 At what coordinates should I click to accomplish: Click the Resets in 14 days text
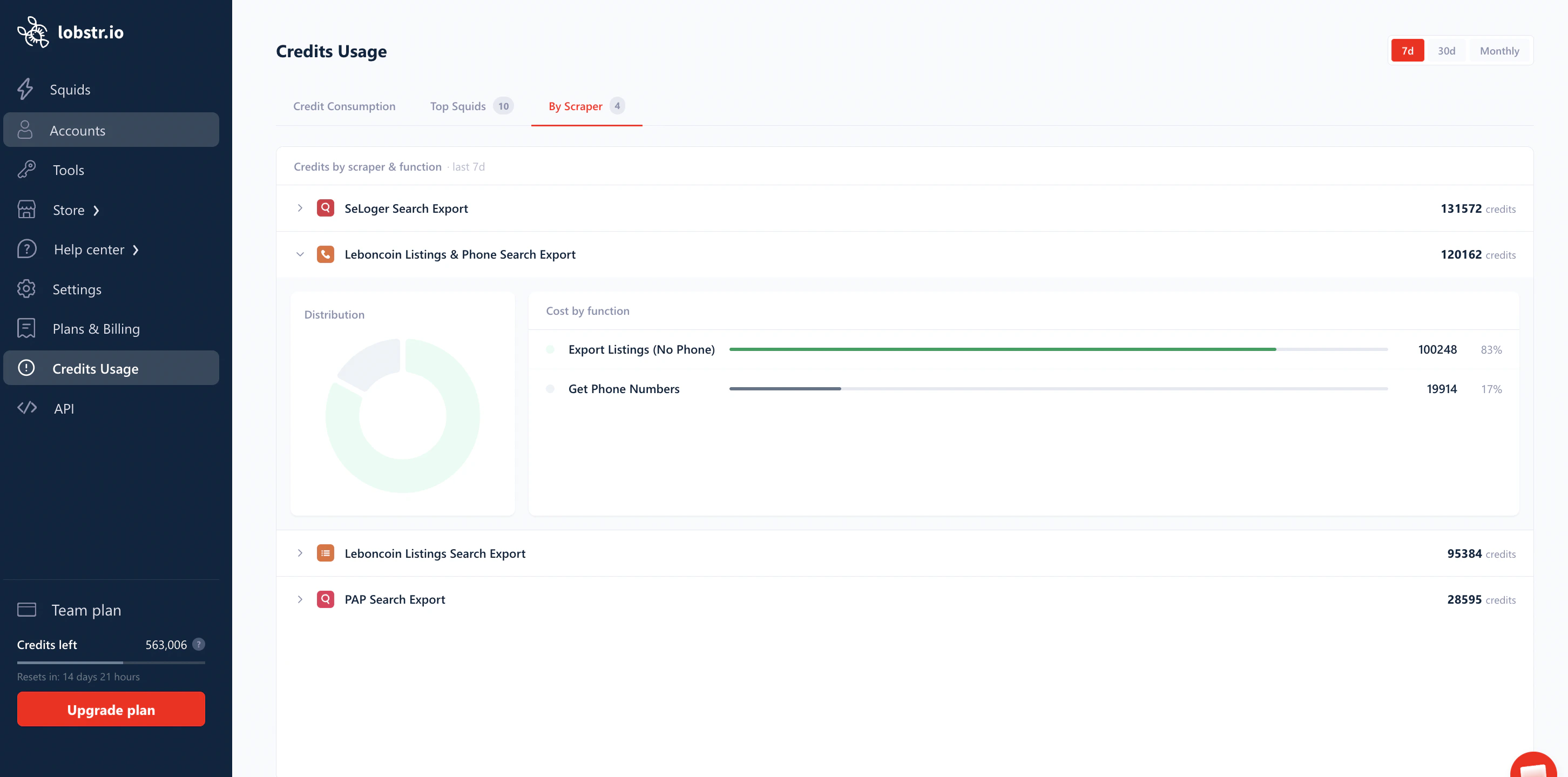pos(78,677)
